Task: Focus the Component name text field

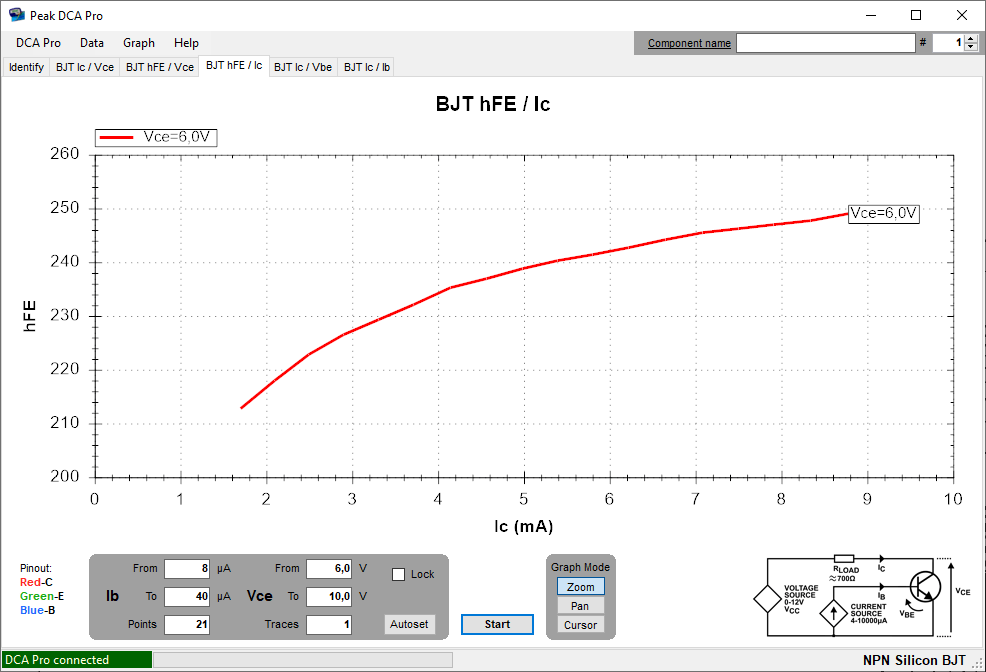Action: click(826, 43)
